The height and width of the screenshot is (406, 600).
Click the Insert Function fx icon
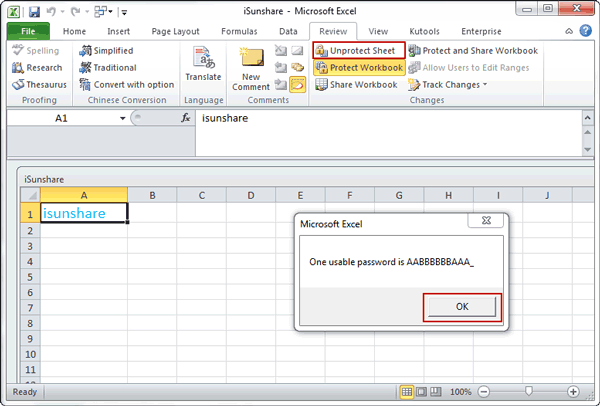tap(186, 118)
